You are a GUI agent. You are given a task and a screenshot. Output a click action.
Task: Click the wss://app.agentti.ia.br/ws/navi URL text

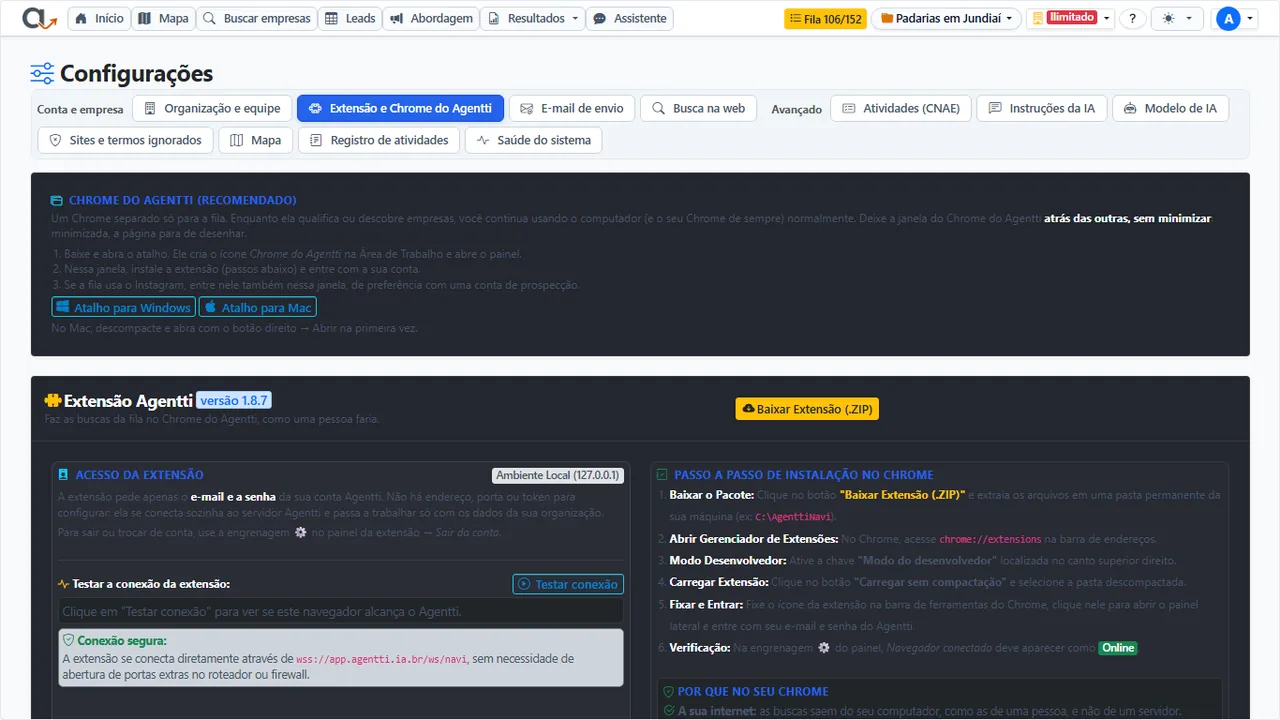point(381,659)
